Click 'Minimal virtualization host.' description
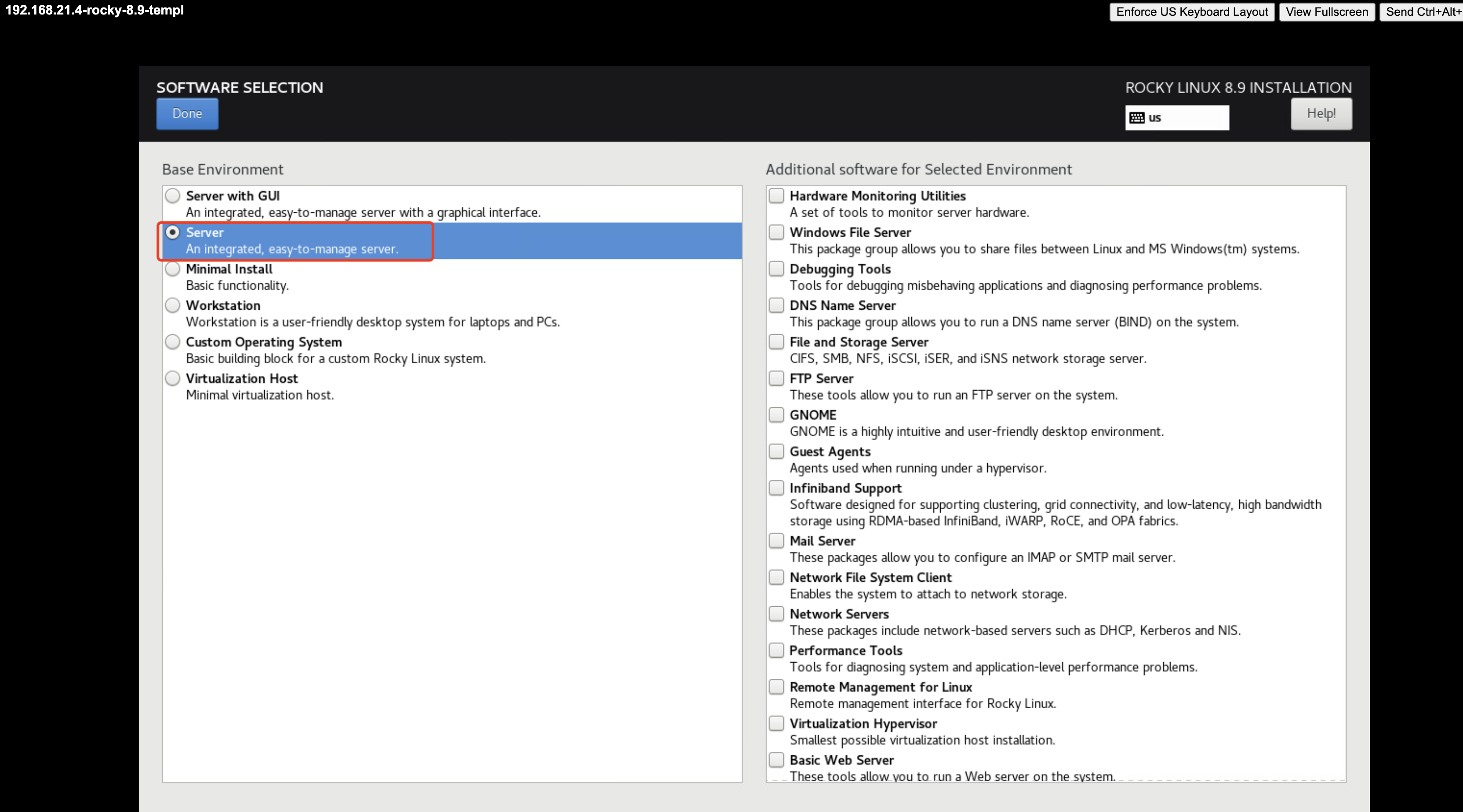1463x812 pixels. [259, 395]
